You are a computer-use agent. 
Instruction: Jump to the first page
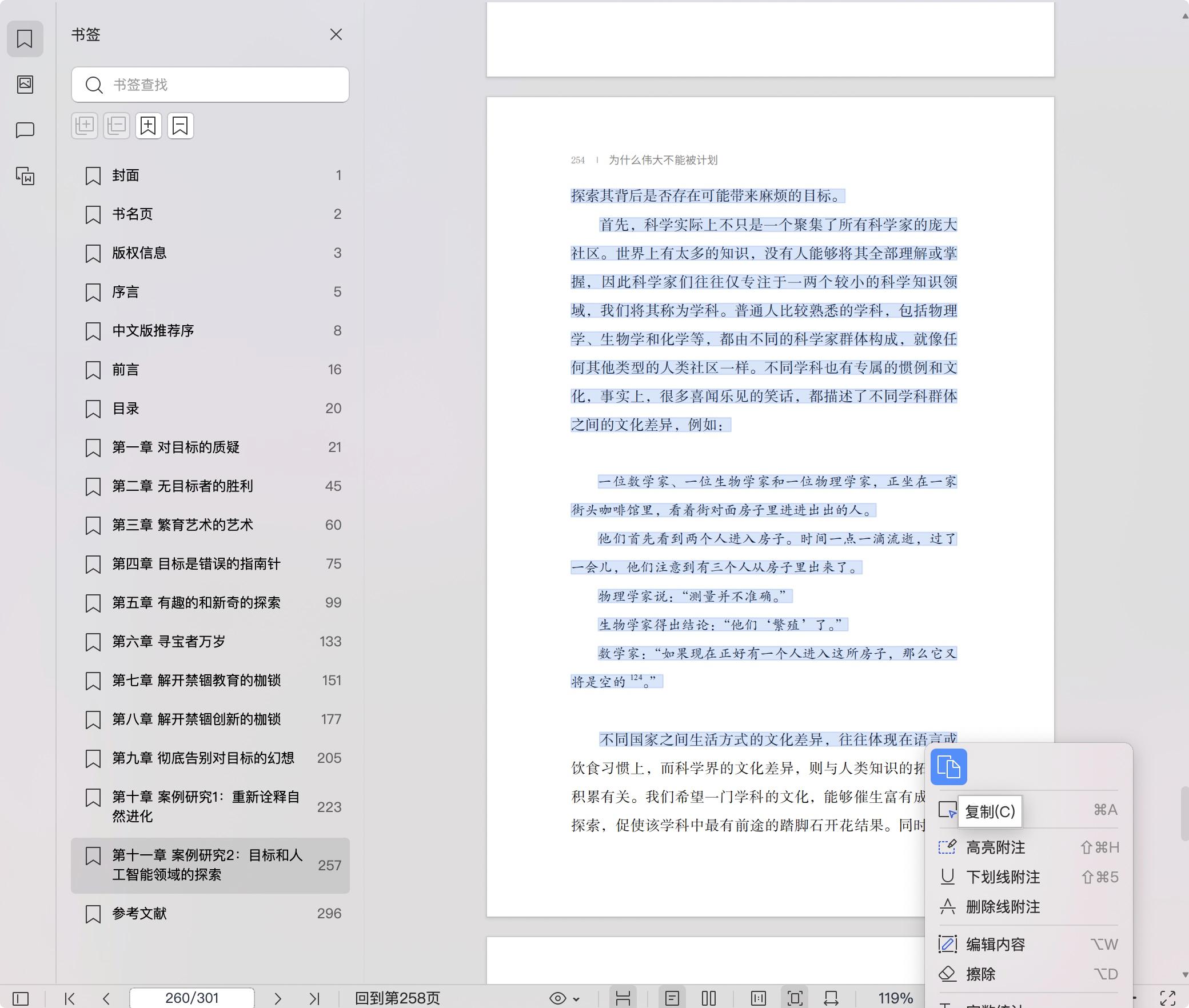point(70,998)
